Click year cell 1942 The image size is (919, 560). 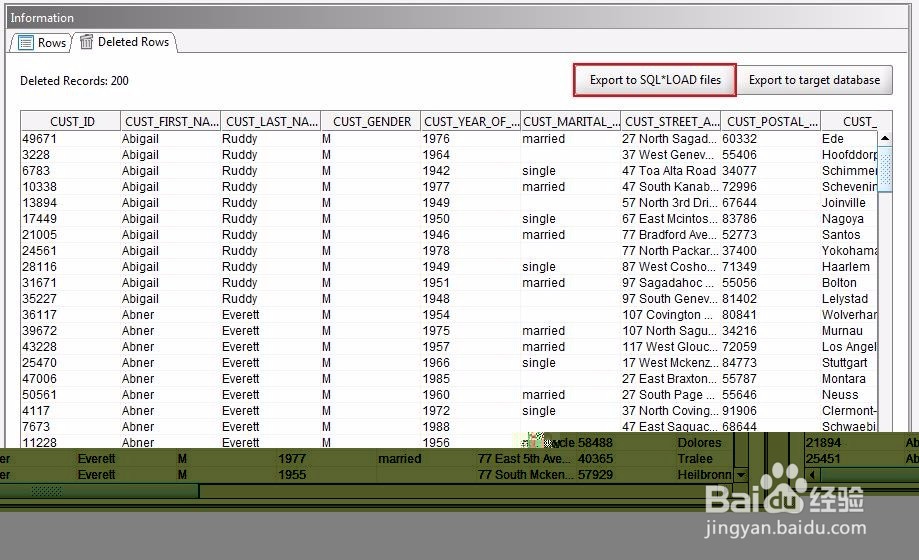pyautogui.click(x=471, y=171)
